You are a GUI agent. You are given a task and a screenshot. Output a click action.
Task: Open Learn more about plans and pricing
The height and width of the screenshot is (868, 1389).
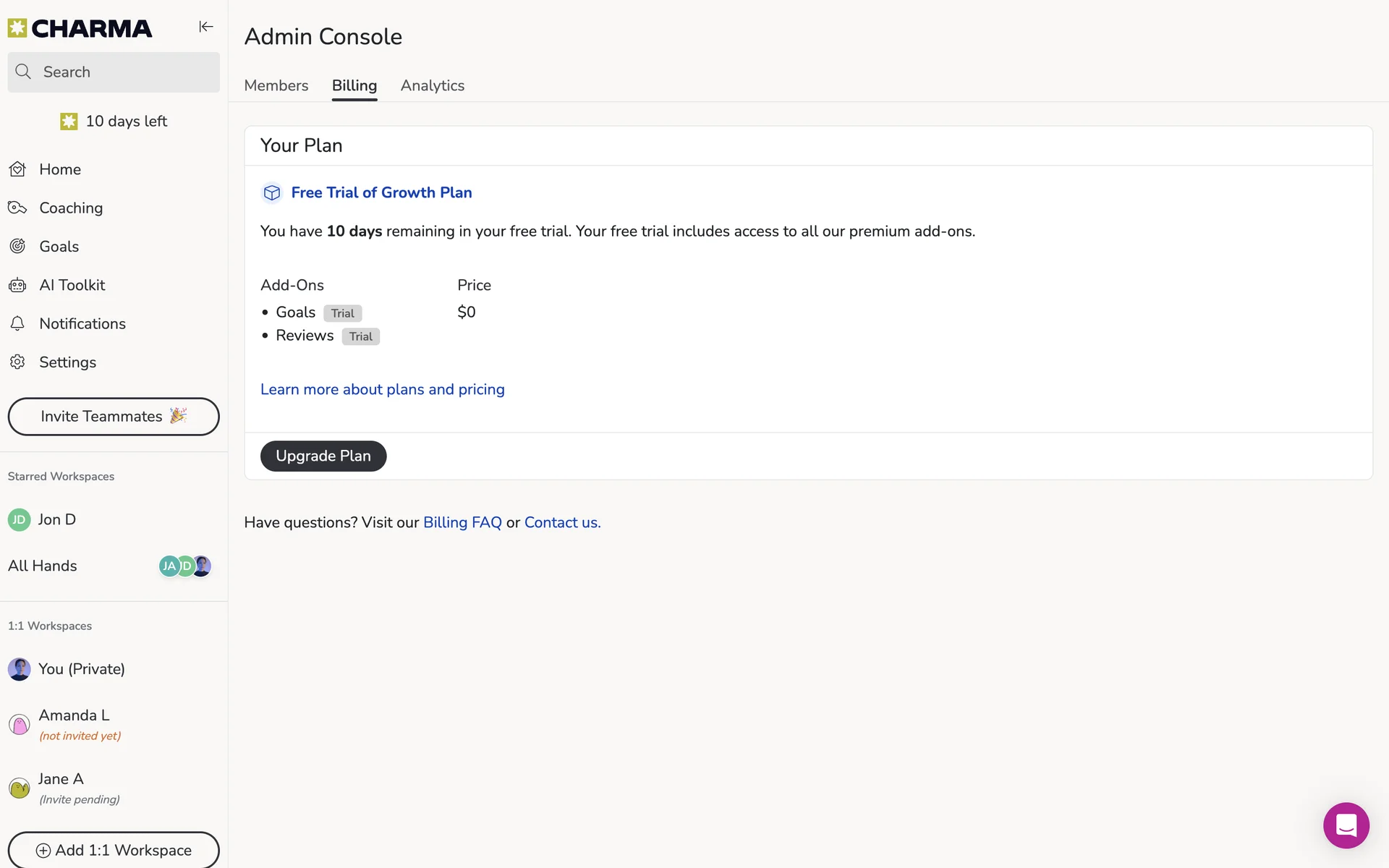[x=383, y=390]
